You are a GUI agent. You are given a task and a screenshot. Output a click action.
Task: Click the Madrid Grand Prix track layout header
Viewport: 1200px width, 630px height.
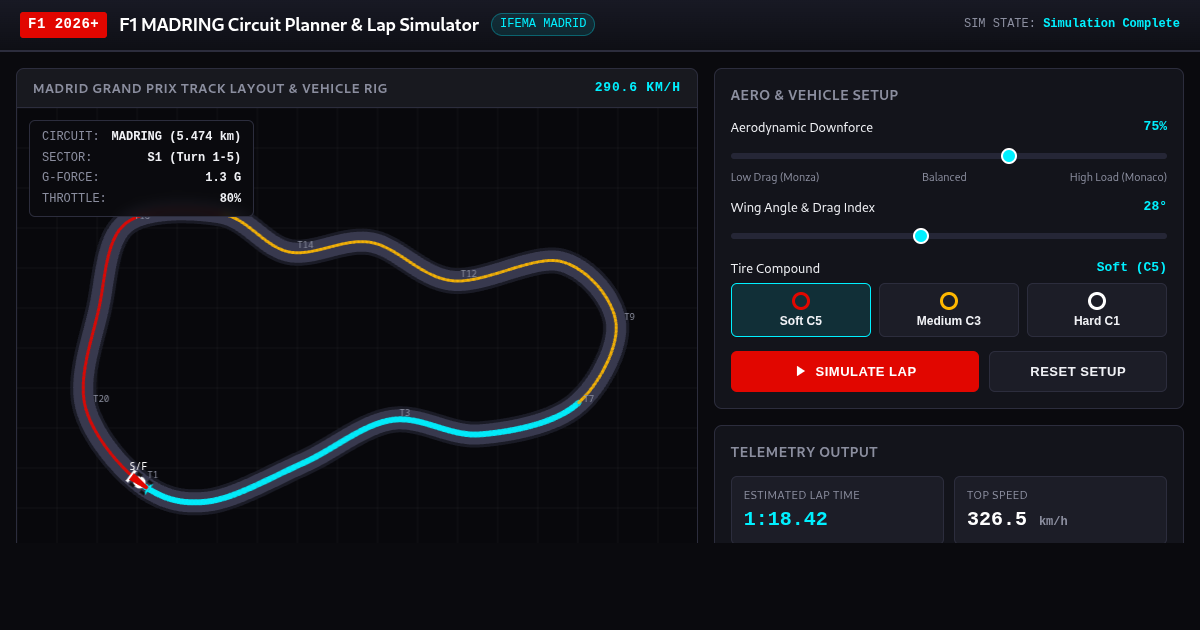(x=210, y=88)
